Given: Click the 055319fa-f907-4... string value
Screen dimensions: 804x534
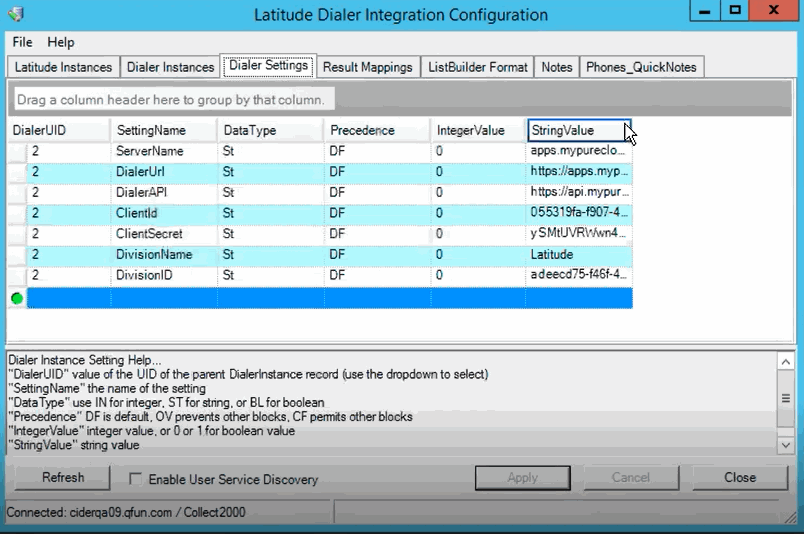Looking at the screenshot, I should click(579, 213).
